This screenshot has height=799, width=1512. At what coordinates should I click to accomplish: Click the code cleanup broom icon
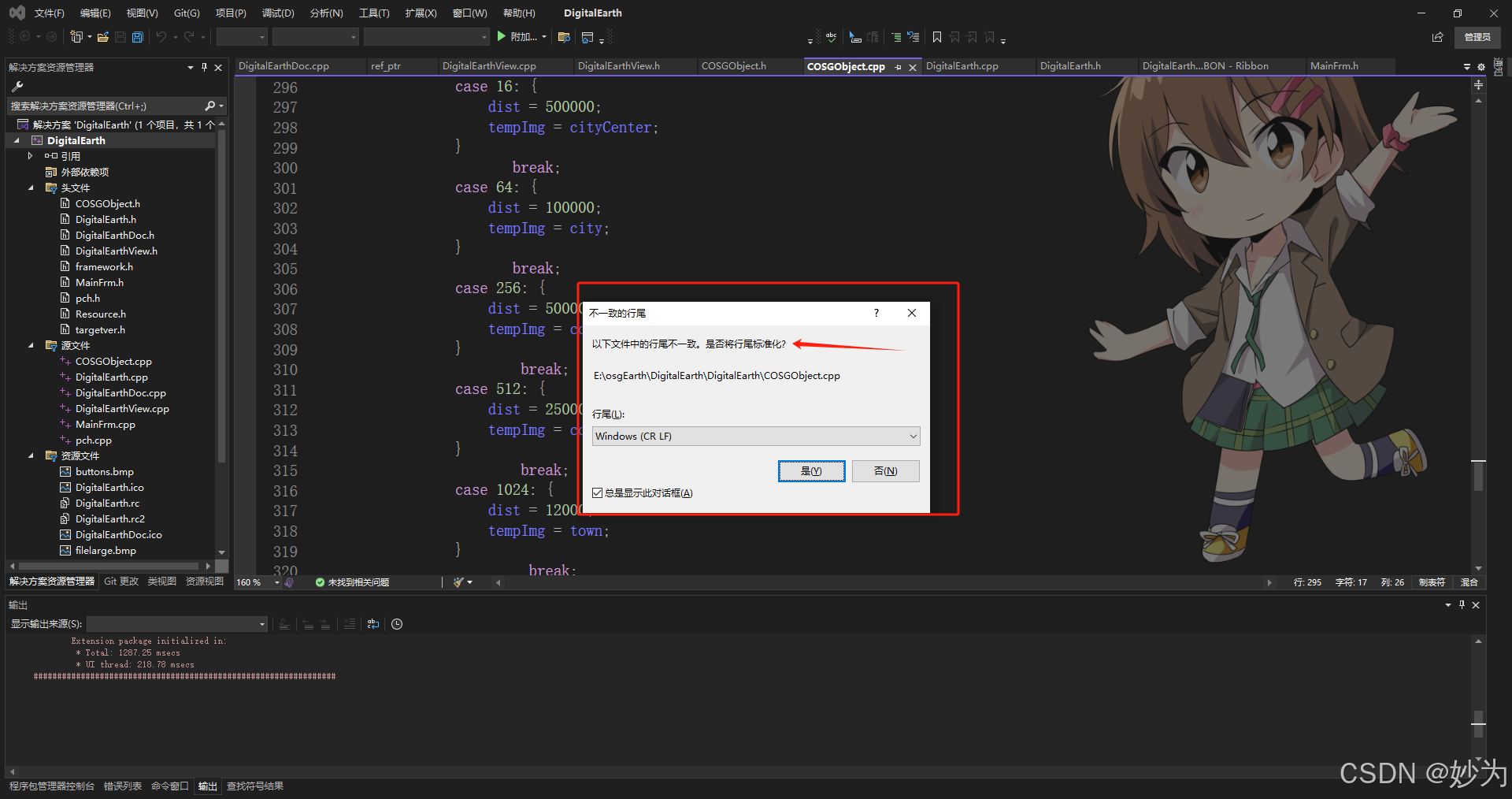click(x=458, y=582)
